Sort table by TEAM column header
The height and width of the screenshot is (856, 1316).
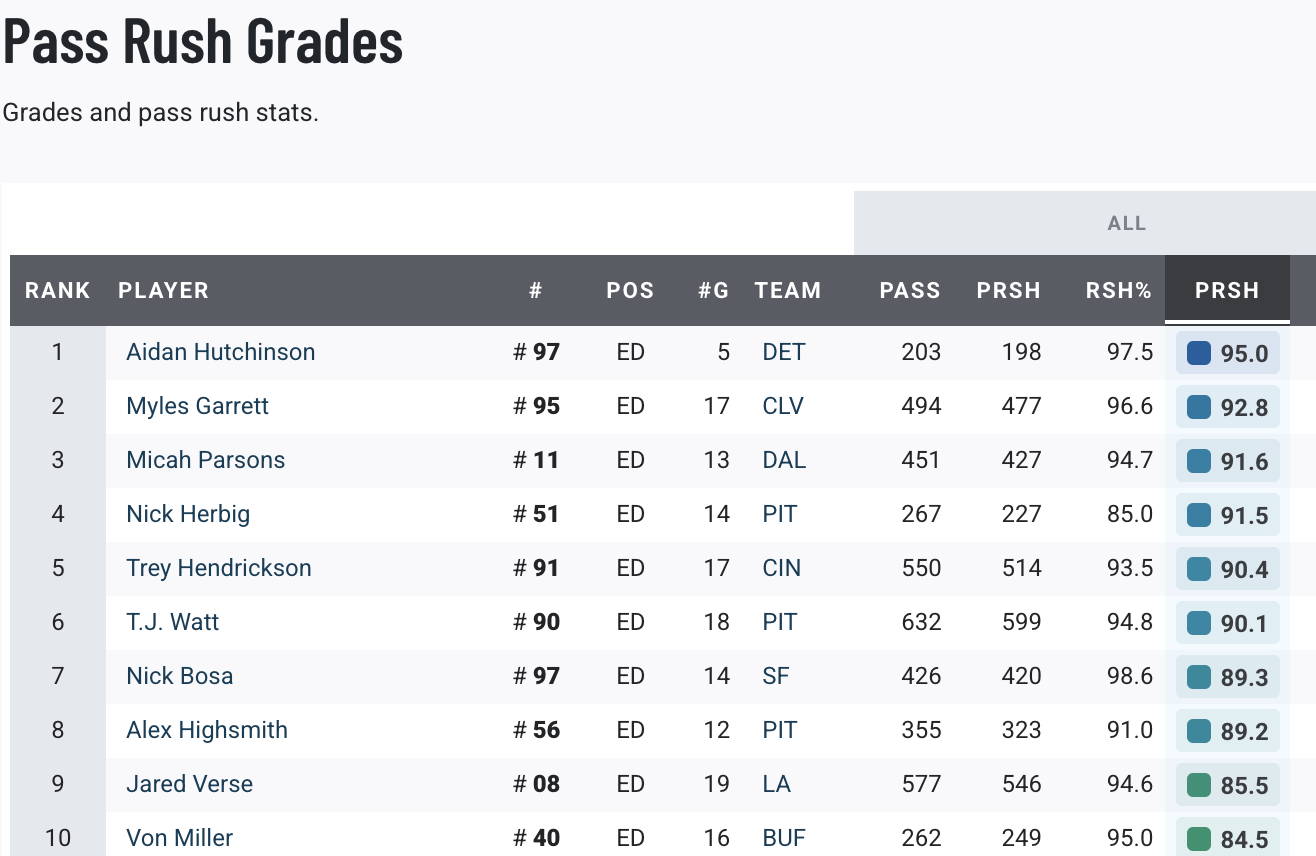point(788,291)
